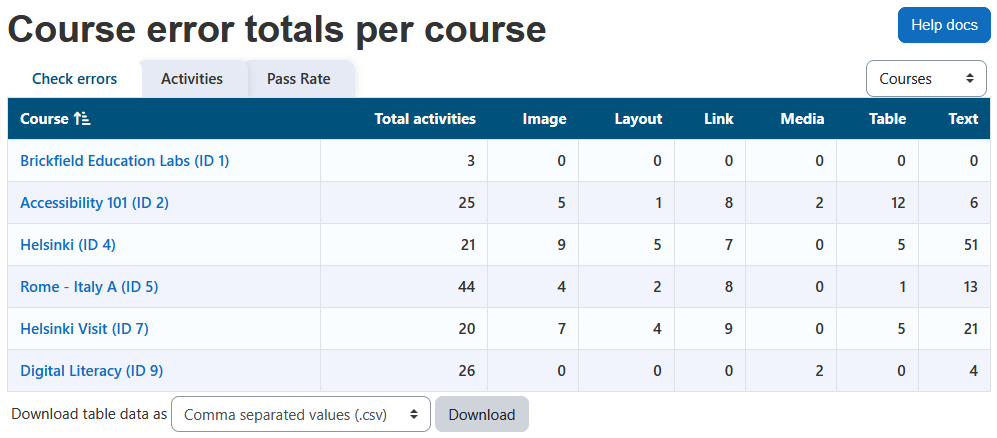This screenshot has width=997, height=438.
Task: Click the Layout column header
Action: click(638, 119)
